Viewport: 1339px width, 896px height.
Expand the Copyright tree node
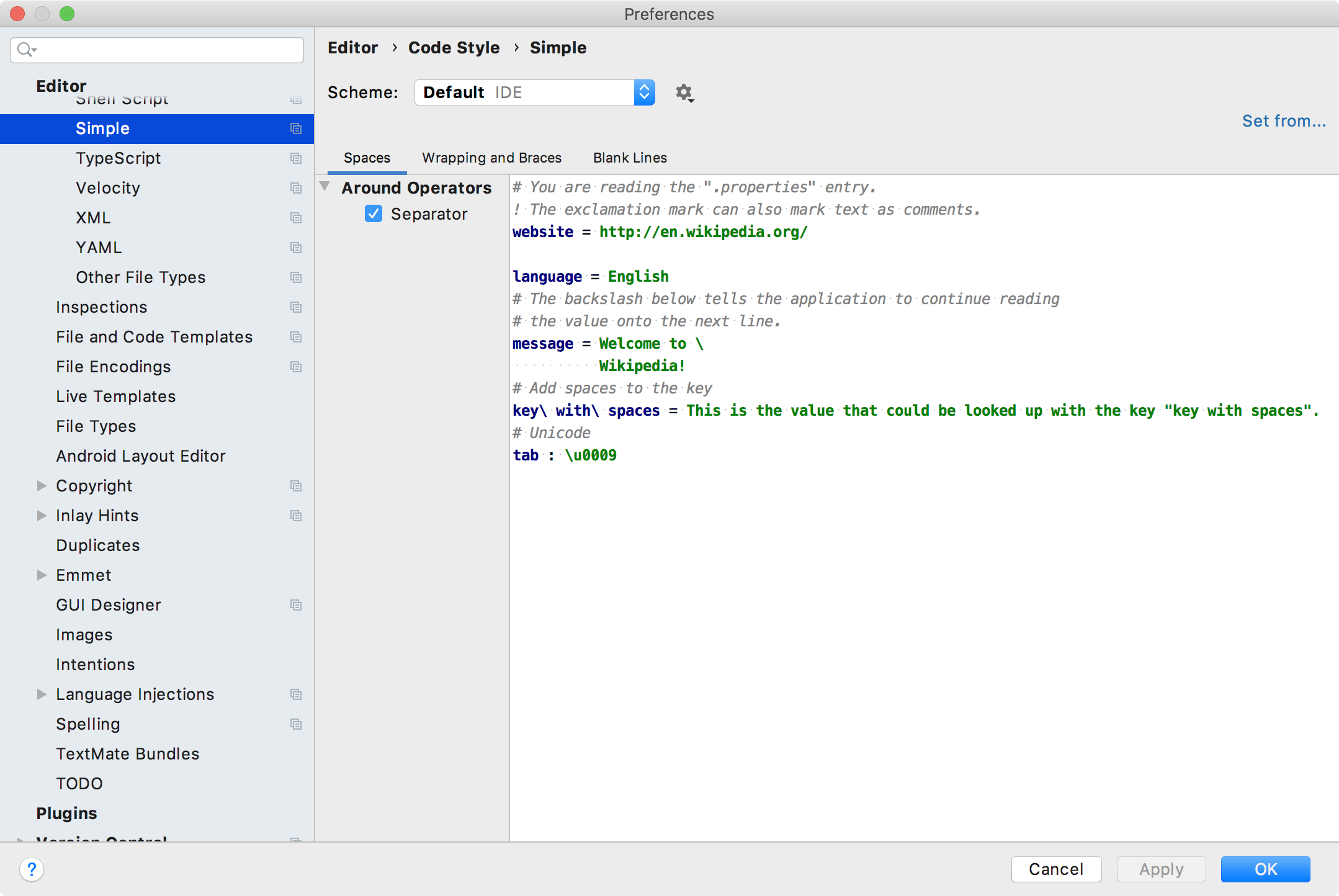(42, 486)
